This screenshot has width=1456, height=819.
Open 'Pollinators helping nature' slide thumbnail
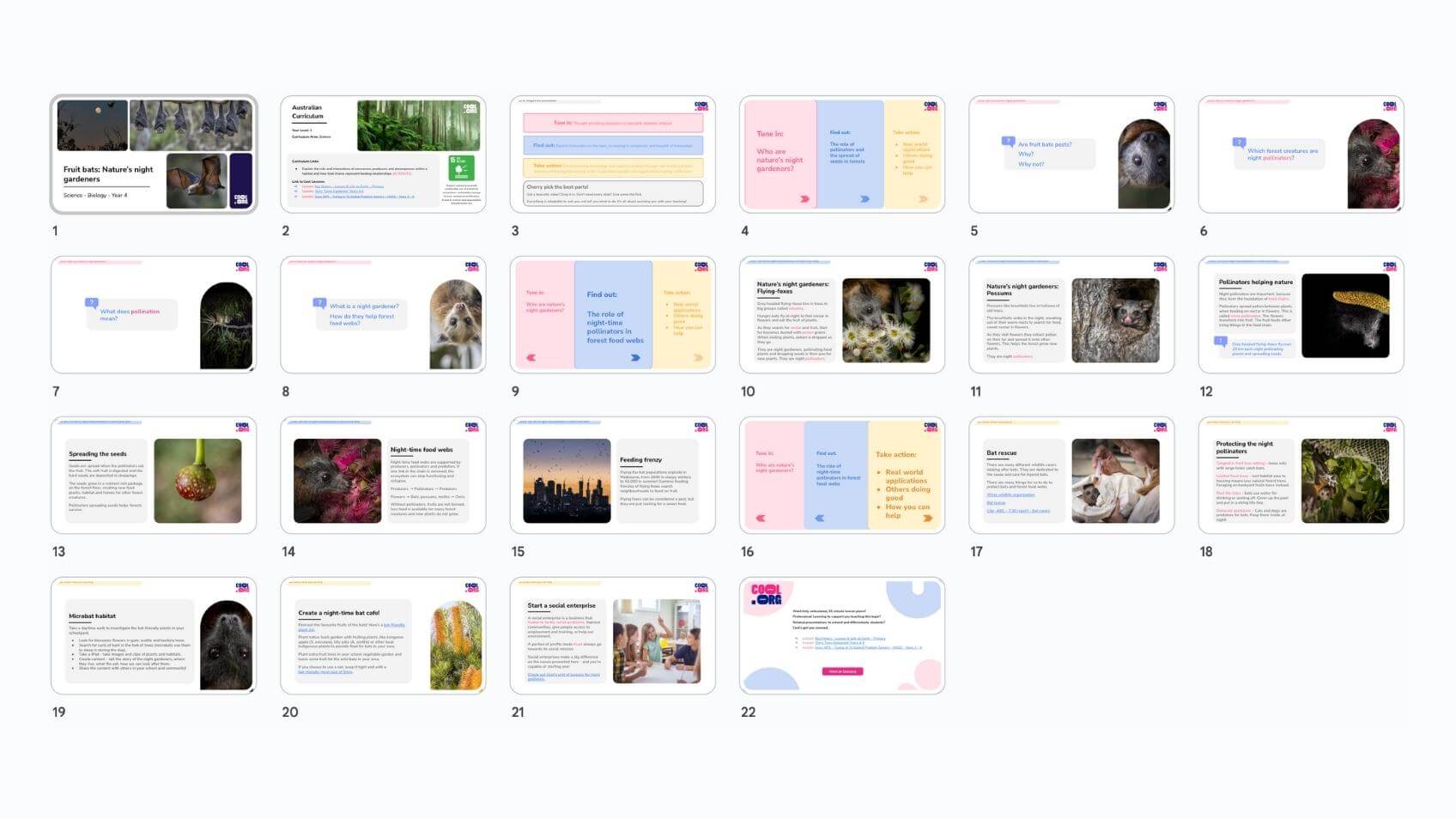(x=1301, y=315)
